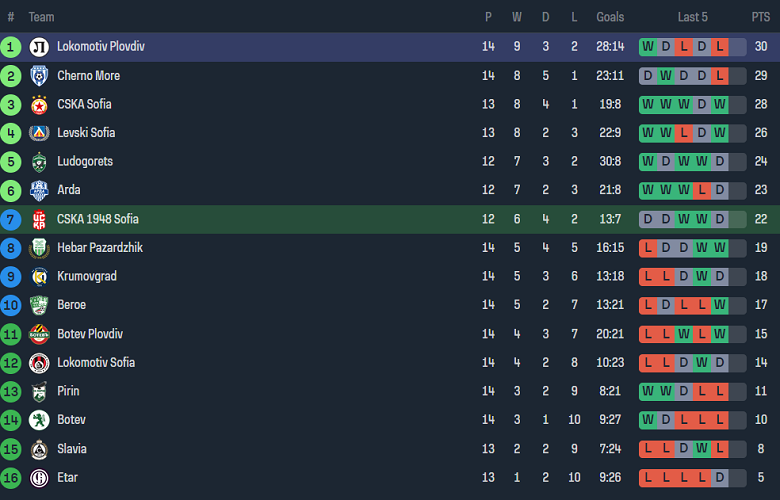Viewport: 780px width, 500px height.
Task: Click the Last 5 column header
Action: (692, 17)
